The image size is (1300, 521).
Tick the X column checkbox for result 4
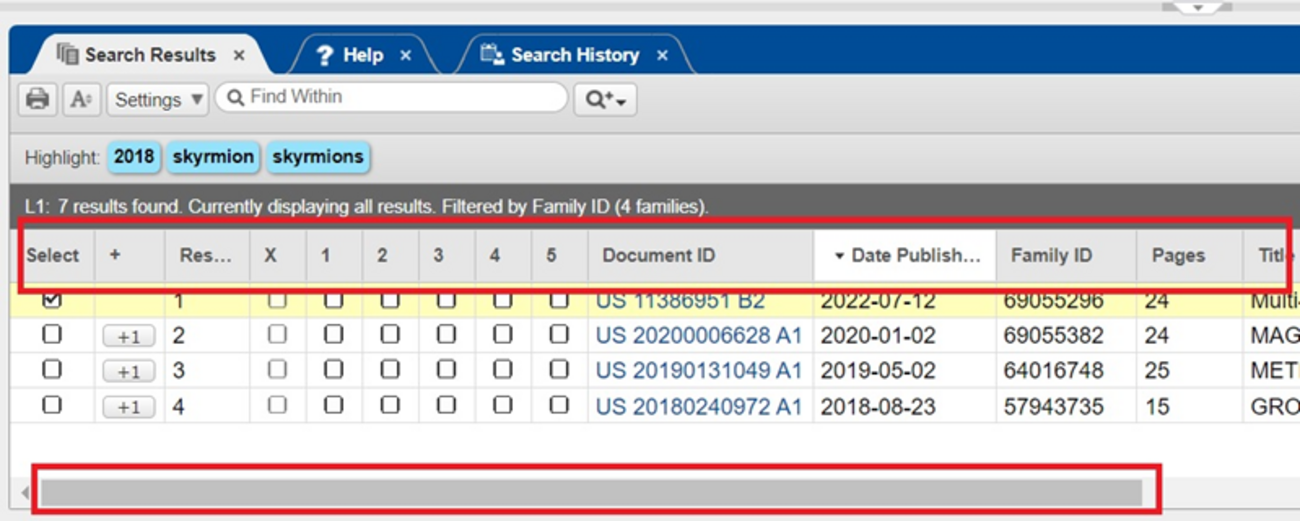coord(277,406)
